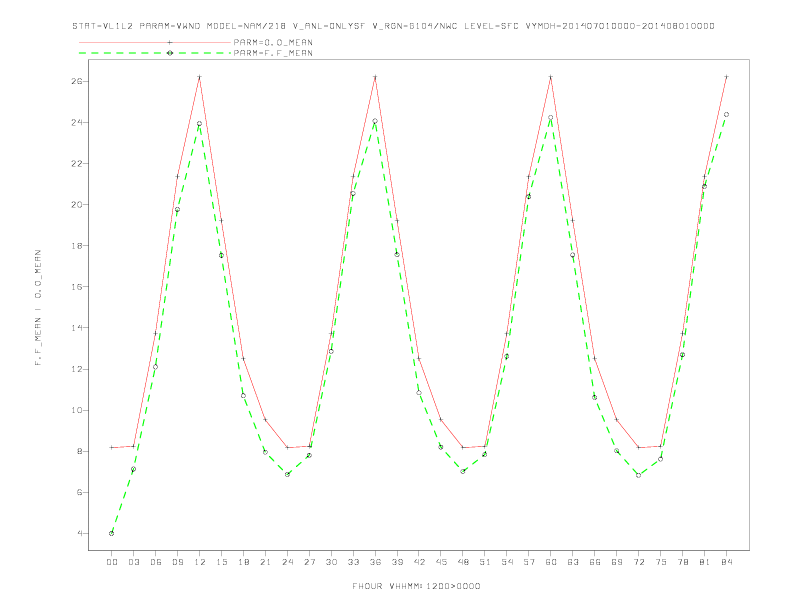Click x-axis forecast hour label 78
Viewport: 792px width, 612px height.
click(683, 562)
